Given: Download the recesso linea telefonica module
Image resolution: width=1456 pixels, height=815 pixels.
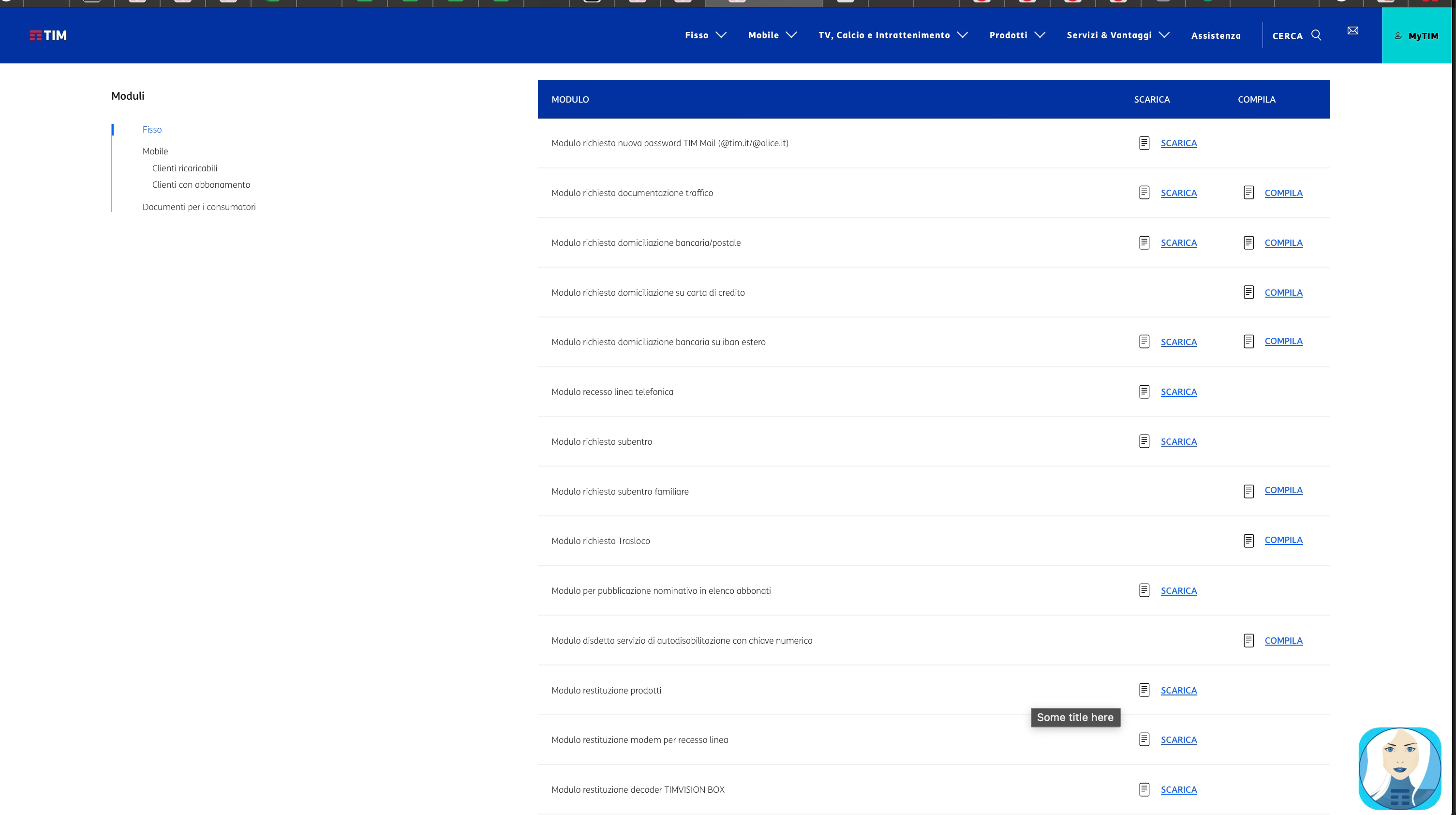Looking at the screenshot, I should coord(1178,392).
